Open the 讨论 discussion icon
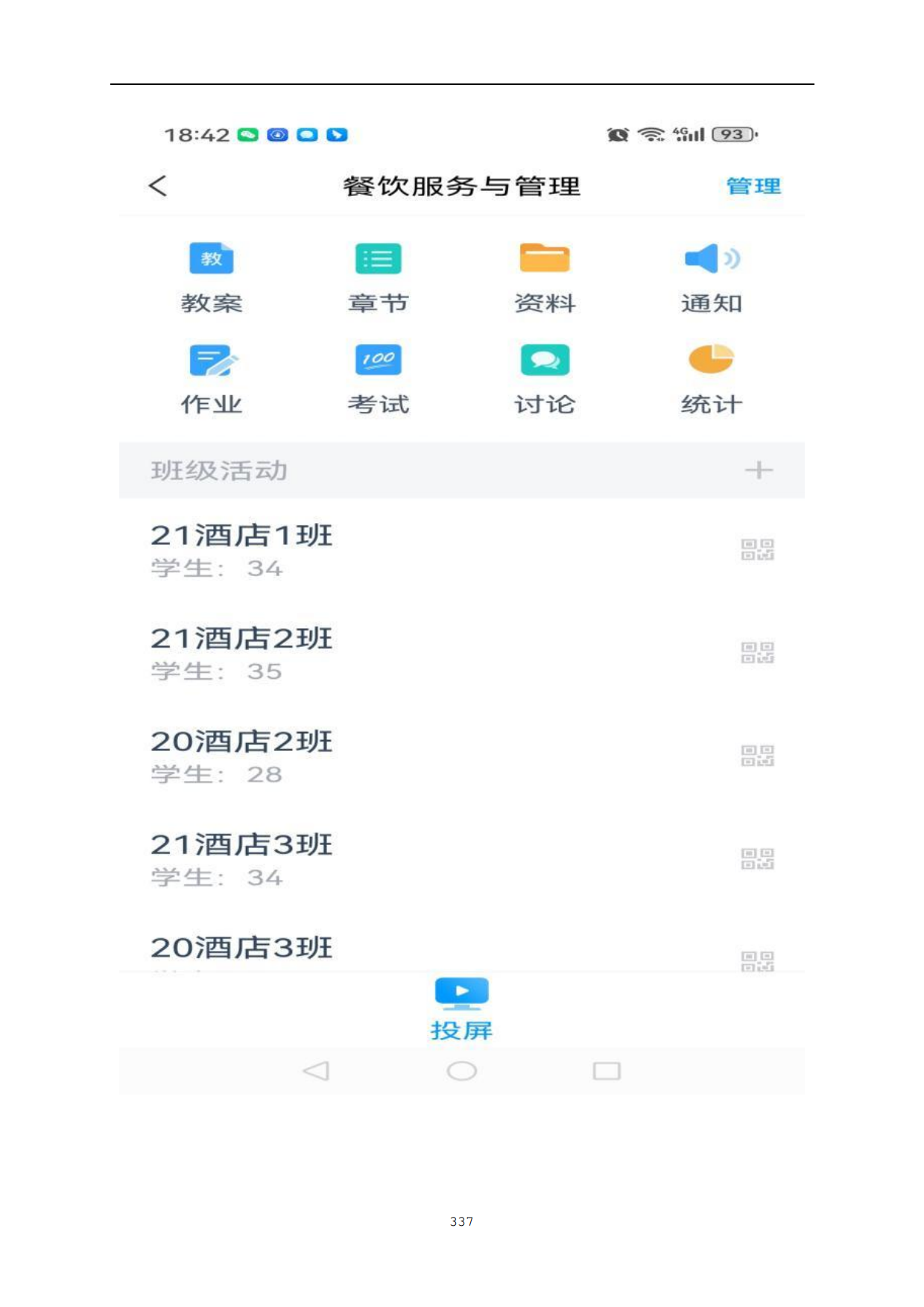 tap(545, 360)
